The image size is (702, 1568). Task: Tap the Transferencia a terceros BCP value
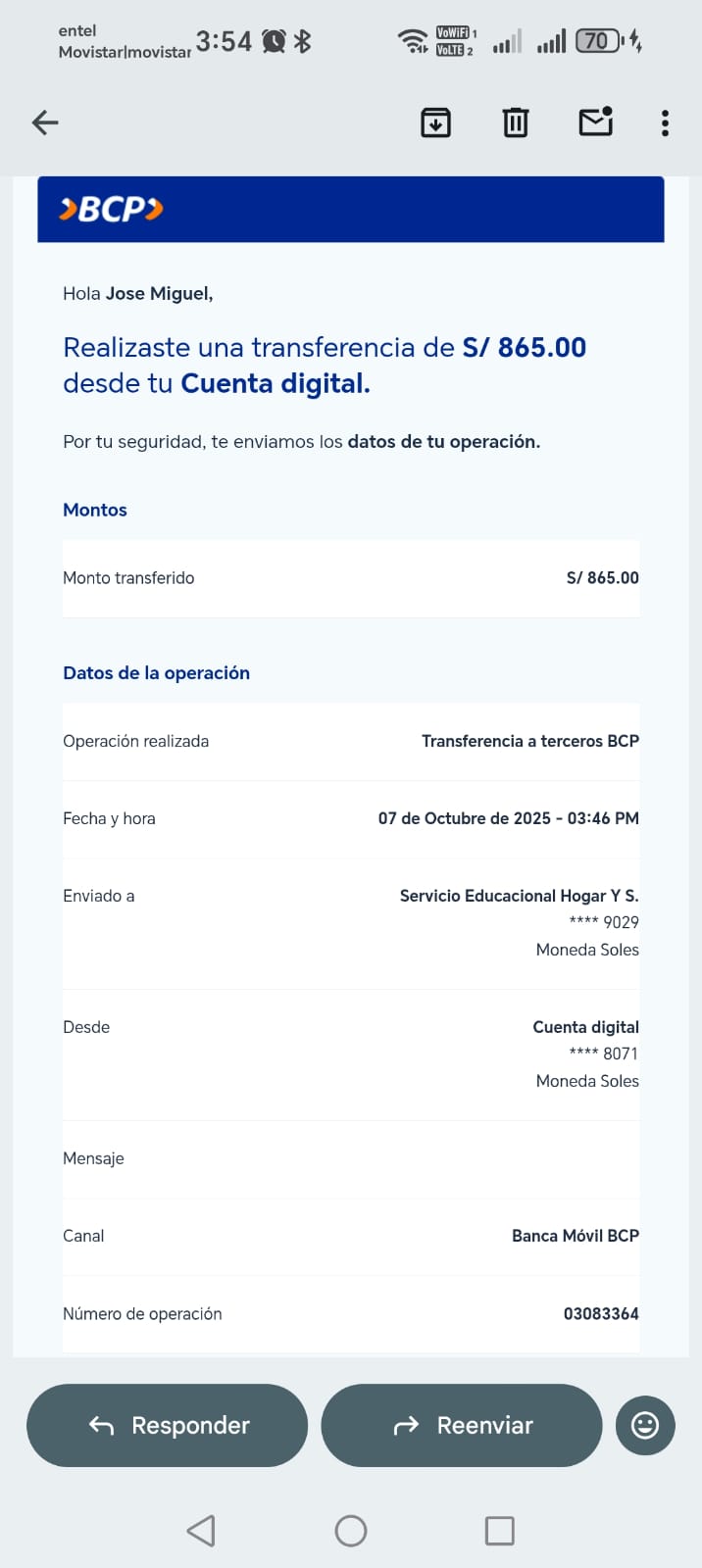529,741
